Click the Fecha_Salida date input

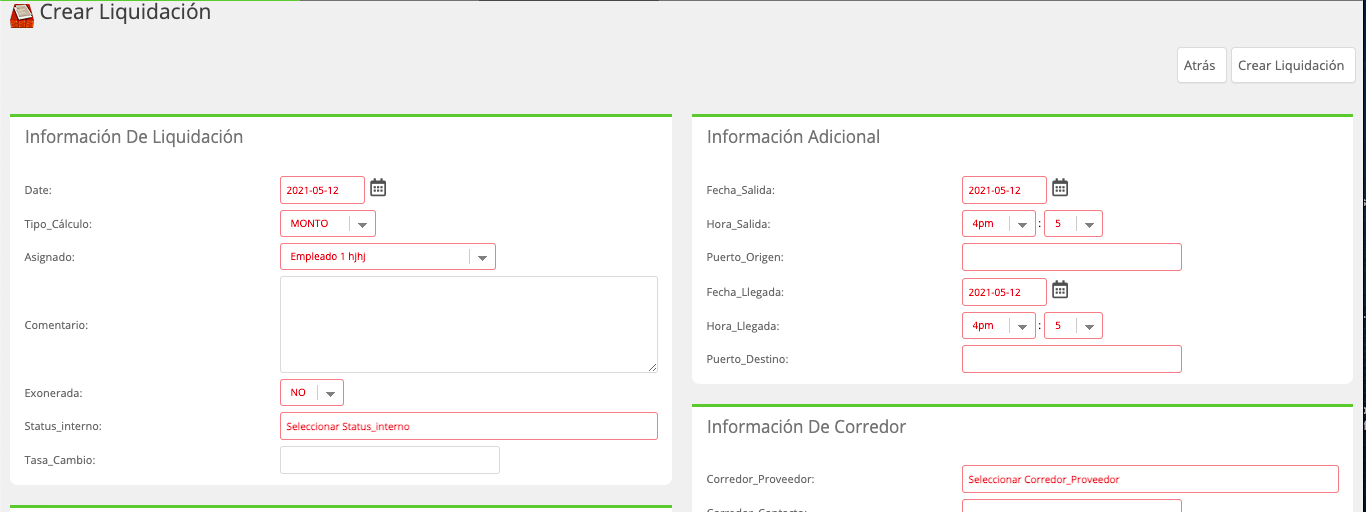pyautogui.click(x=1004, y=190)
